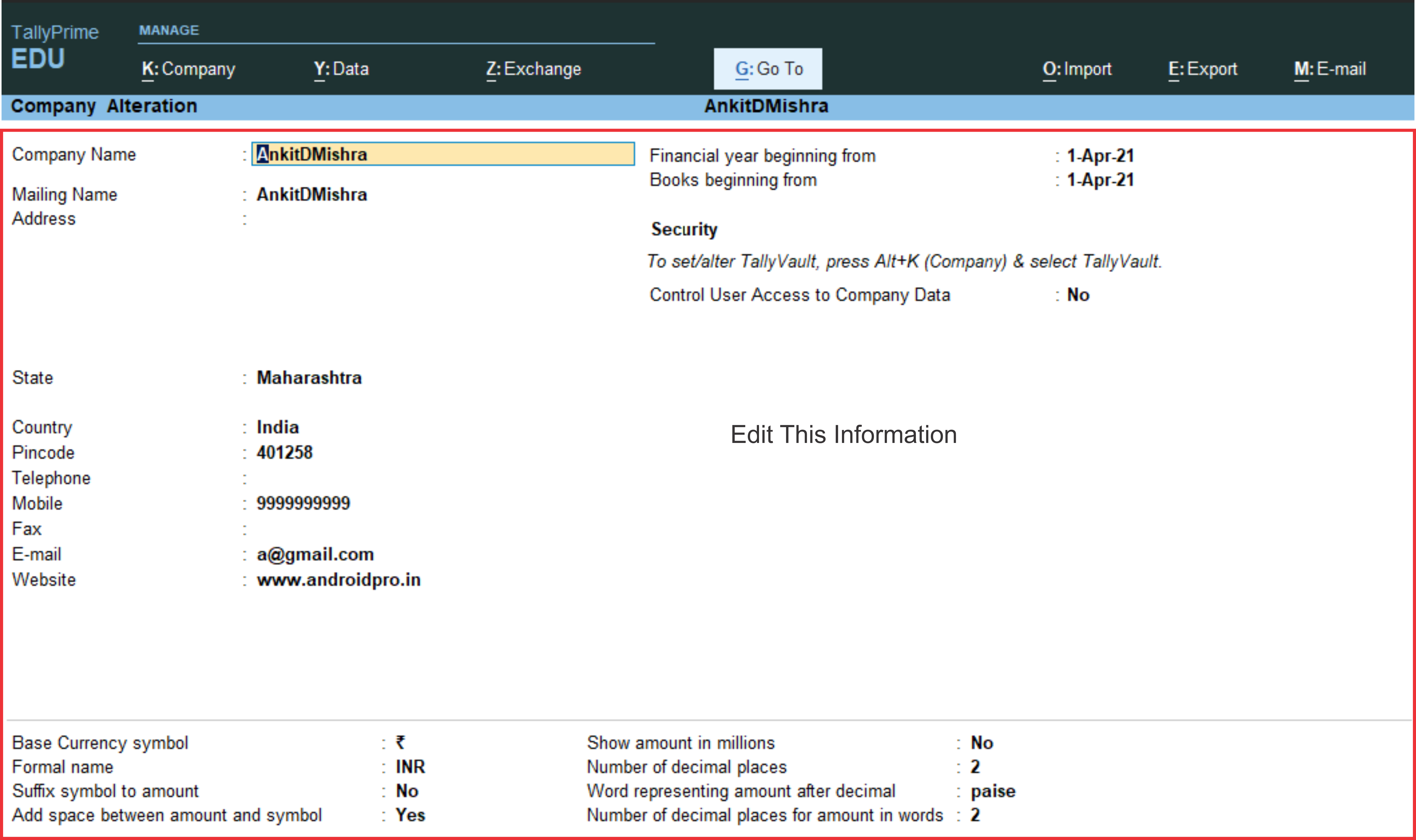Open the K: Company menu
The width and height of the screenshot is (1416, 840).
(x=188, y=69)
